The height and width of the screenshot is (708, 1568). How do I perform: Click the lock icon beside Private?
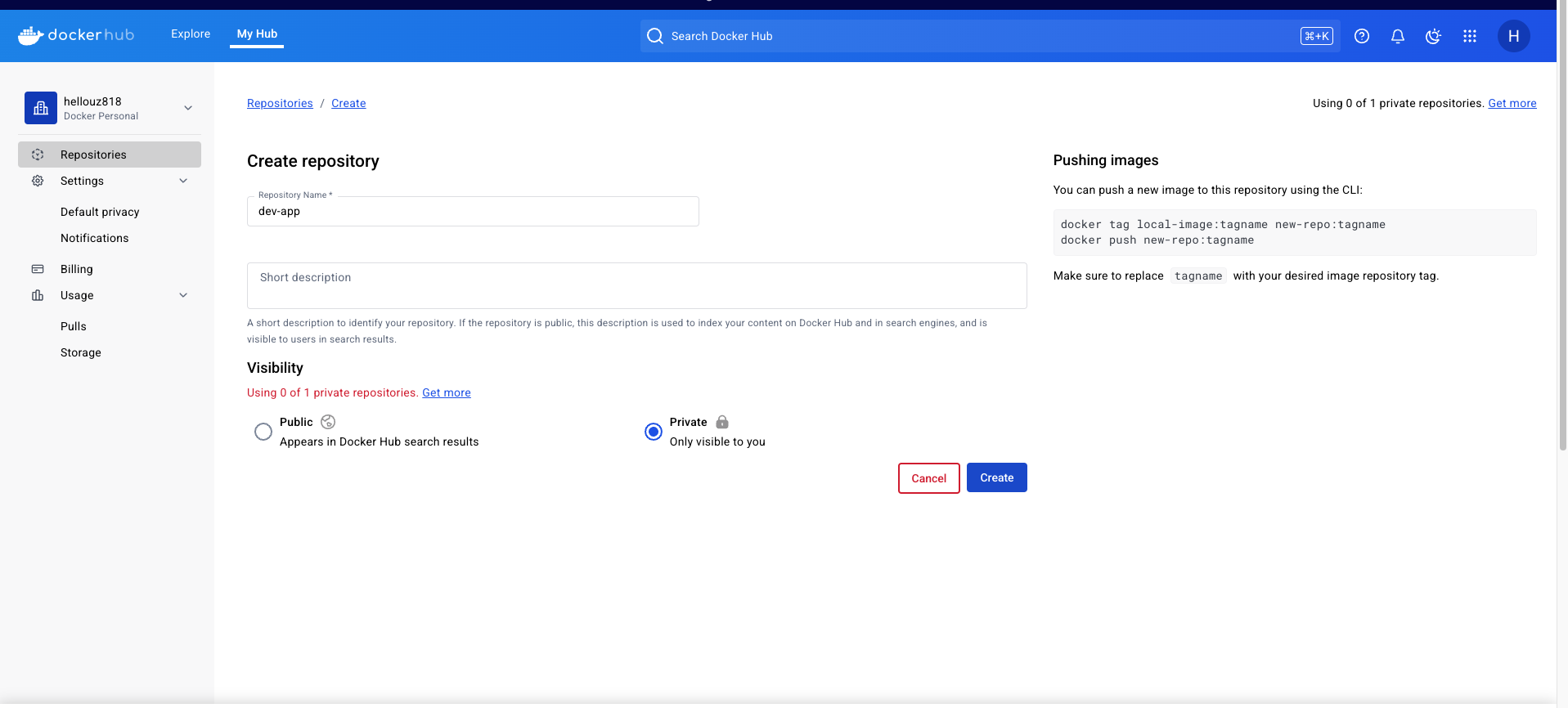pyautogui.click(x=722, y=422)
